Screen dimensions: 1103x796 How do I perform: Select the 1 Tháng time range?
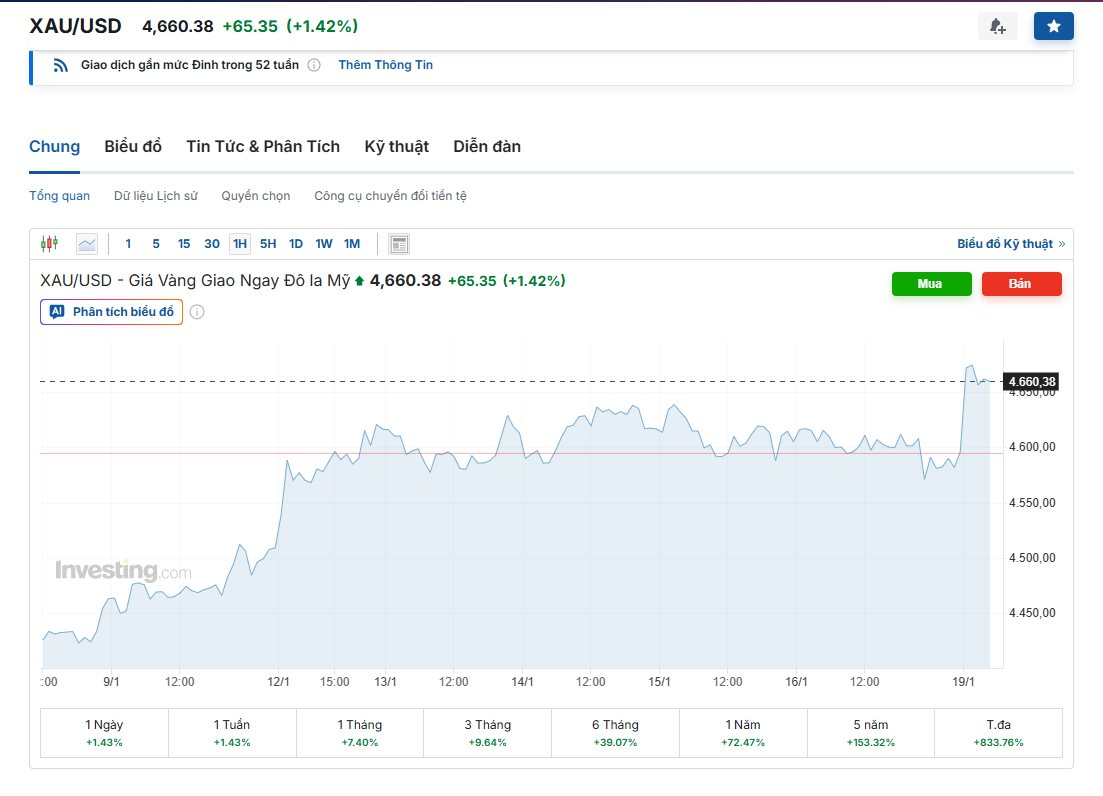[x=359, y=732]
